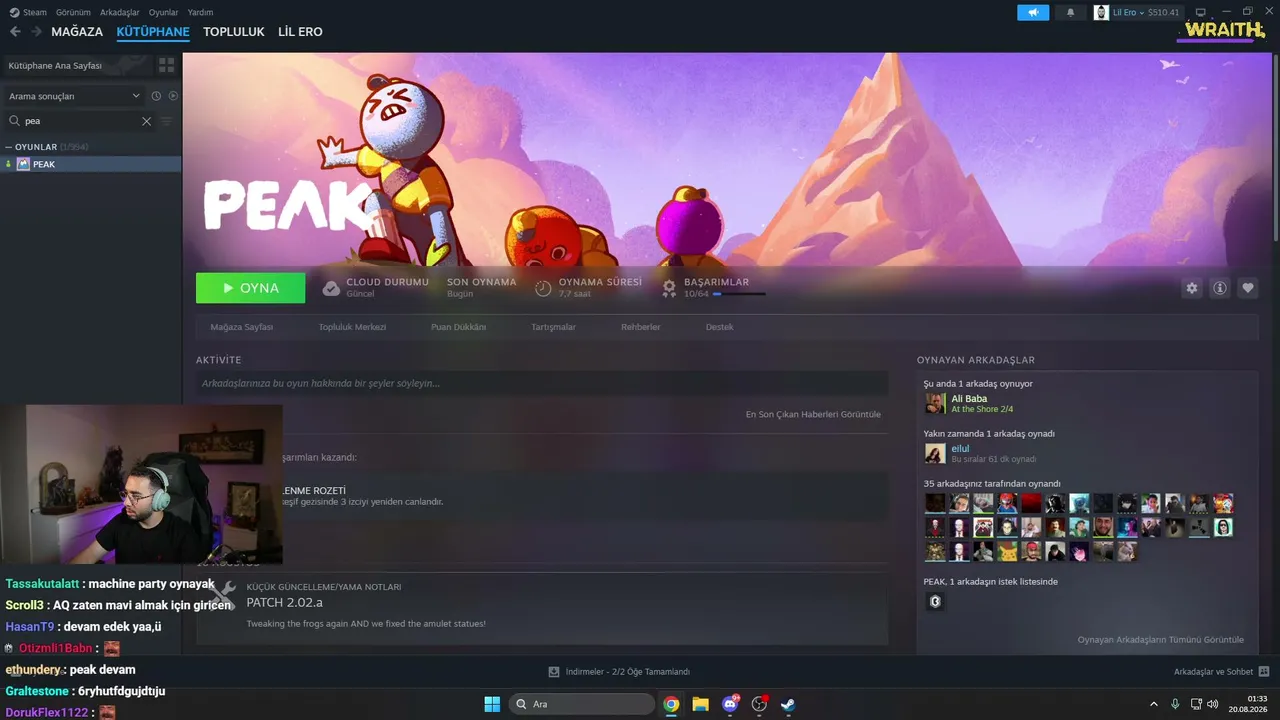Open Discord from the taskbar
The height and width of the screenshot is (720, 1280).
730,704
